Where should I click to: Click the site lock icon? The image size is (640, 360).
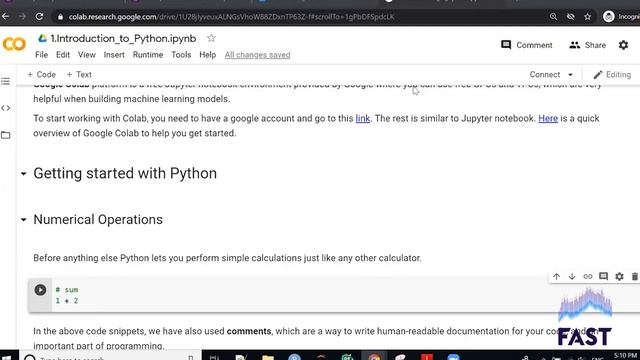tap(60, 17)
